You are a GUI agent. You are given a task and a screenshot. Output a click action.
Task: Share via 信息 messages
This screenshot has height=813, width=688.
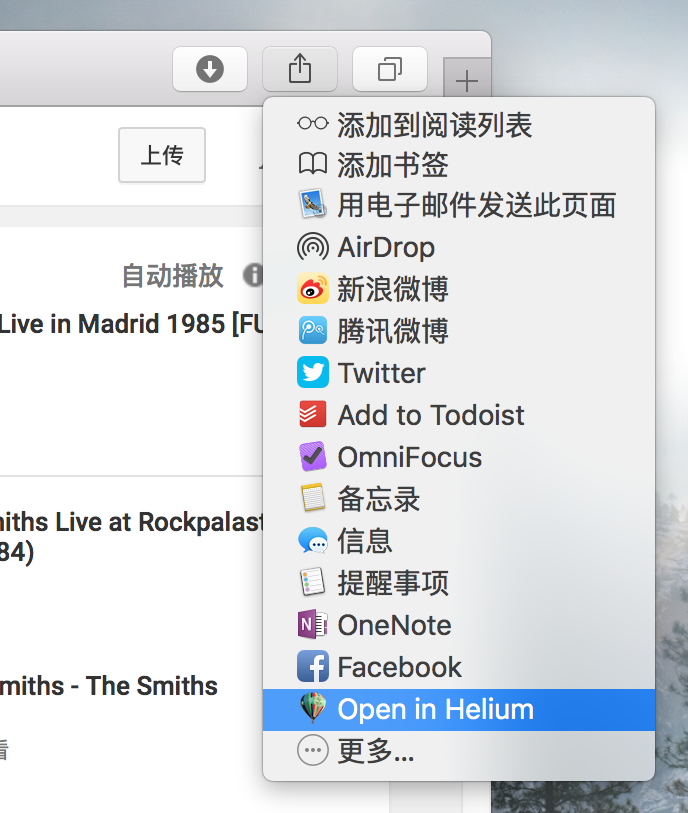point(459,541)
